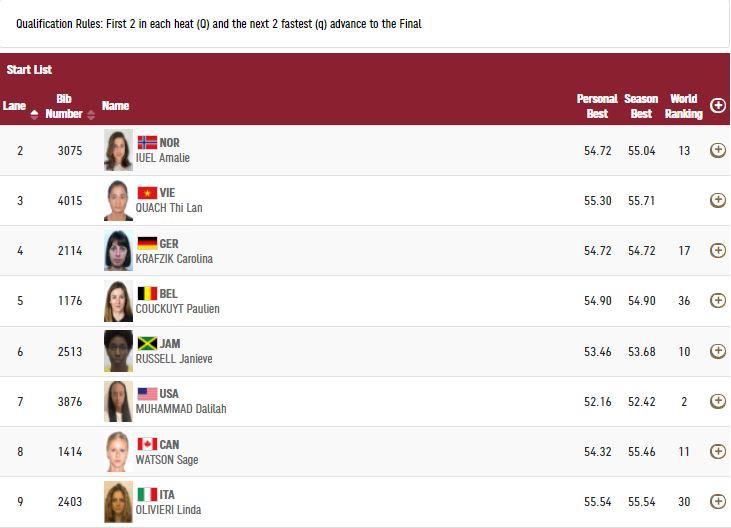Open Carolina Krafzik's athlete photo
Image resolution: width=731 pixels, height=528 pixels.
coord(118,250)
